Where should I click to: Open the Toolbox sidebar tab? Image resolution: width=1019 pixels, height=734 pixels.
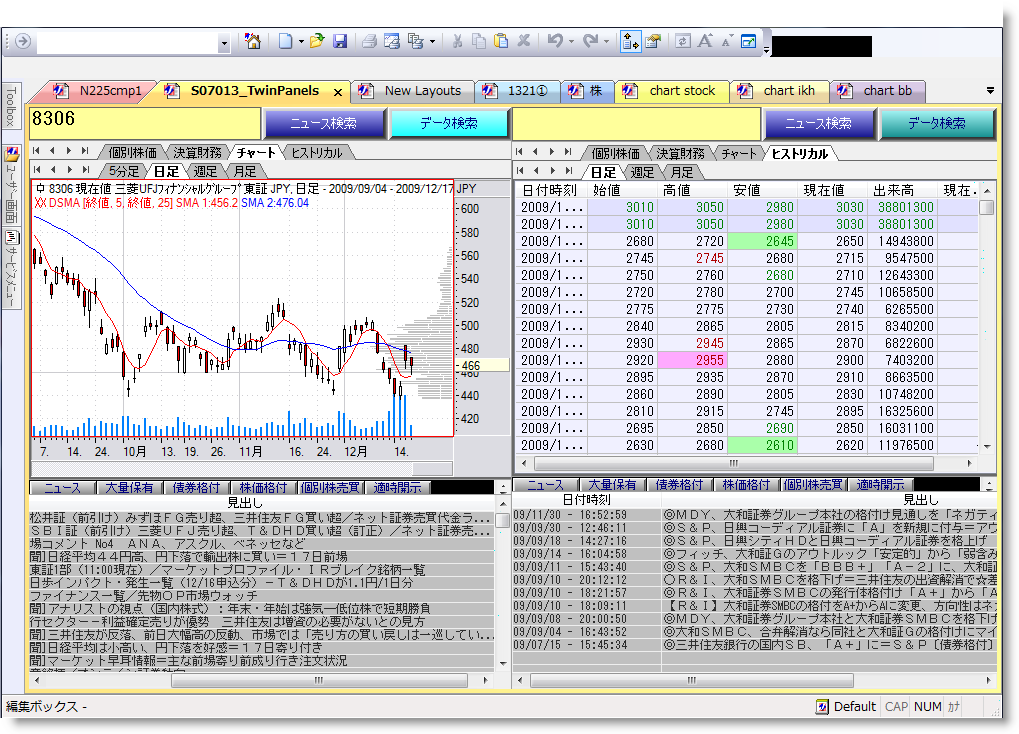(x=11, y=105)
